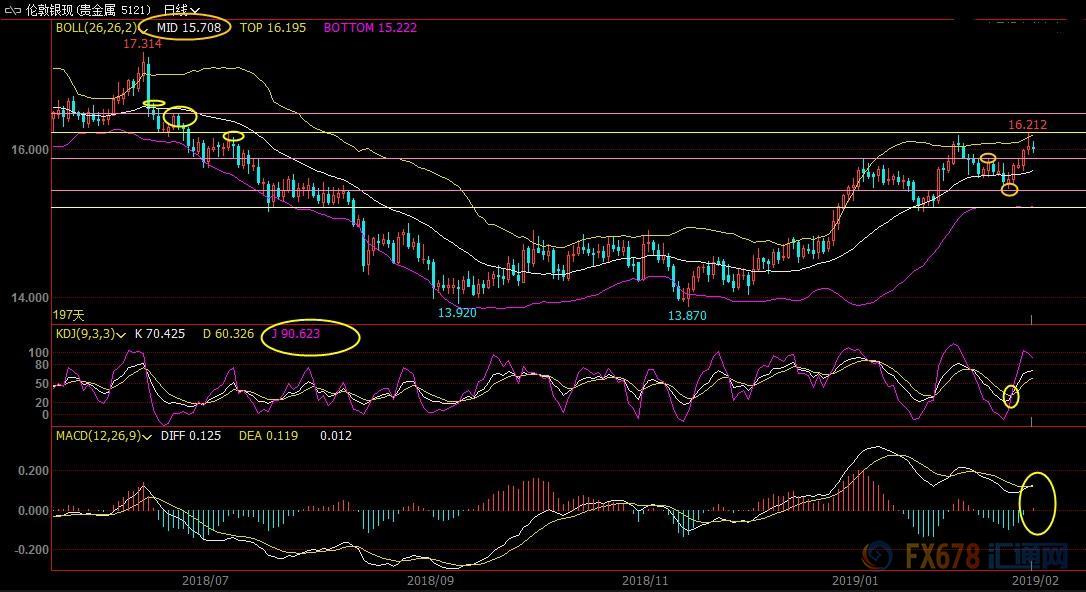Click the 16.212 recent high marker
The height and width of the screenshot is (592, 1086).
tap(1027, 125)
